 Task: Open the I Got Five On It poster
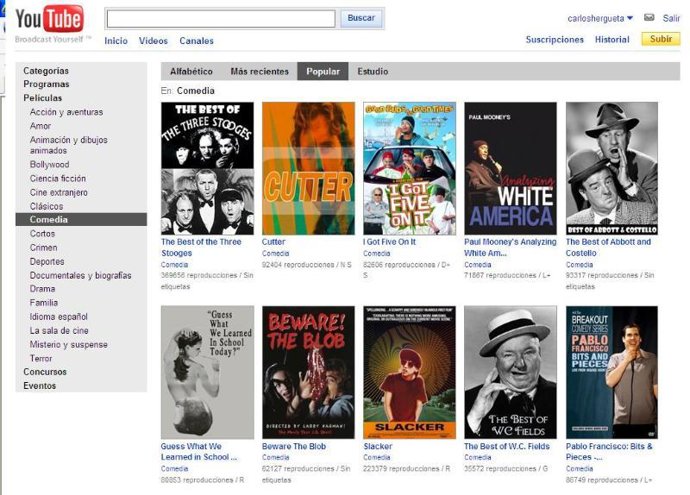(x=409, y=167)
